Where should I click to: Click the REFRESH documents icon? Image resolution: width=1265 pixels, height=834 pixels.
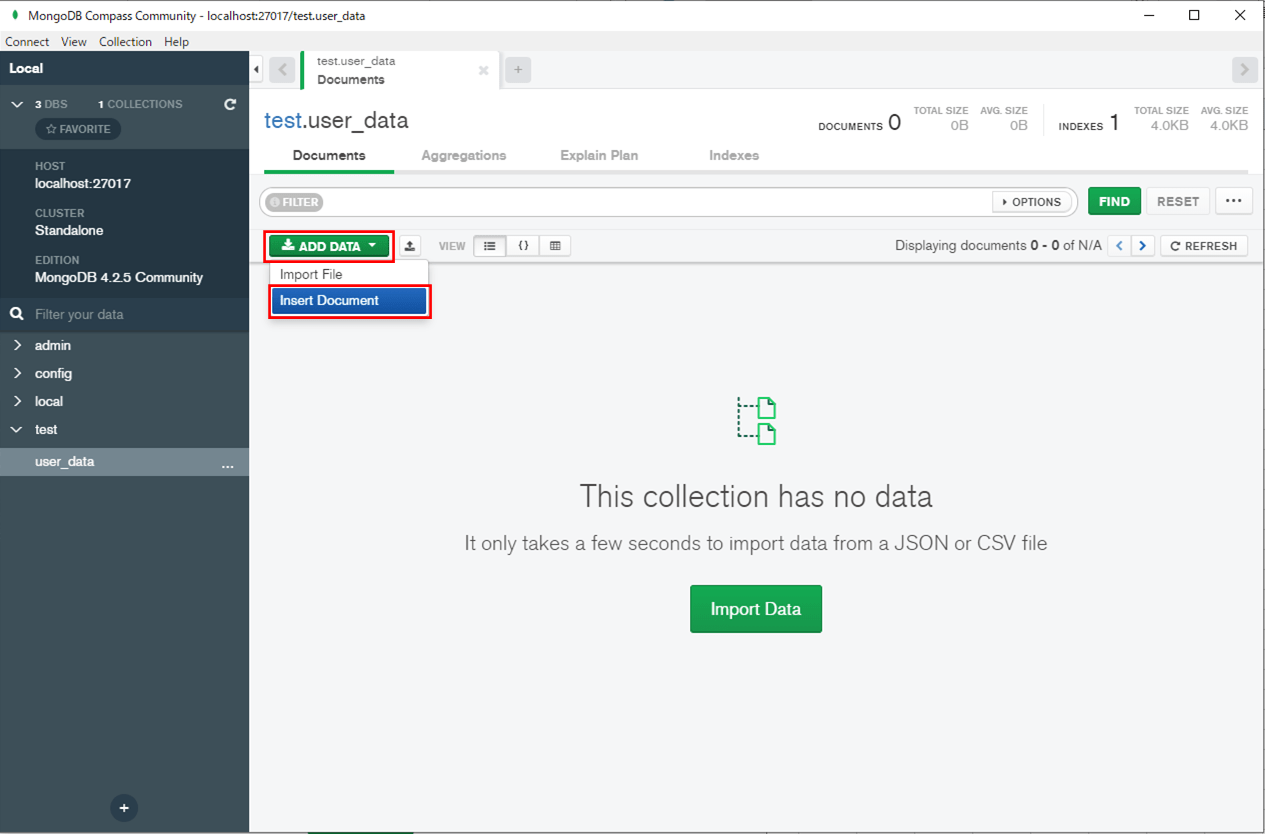coord(1204,245)
